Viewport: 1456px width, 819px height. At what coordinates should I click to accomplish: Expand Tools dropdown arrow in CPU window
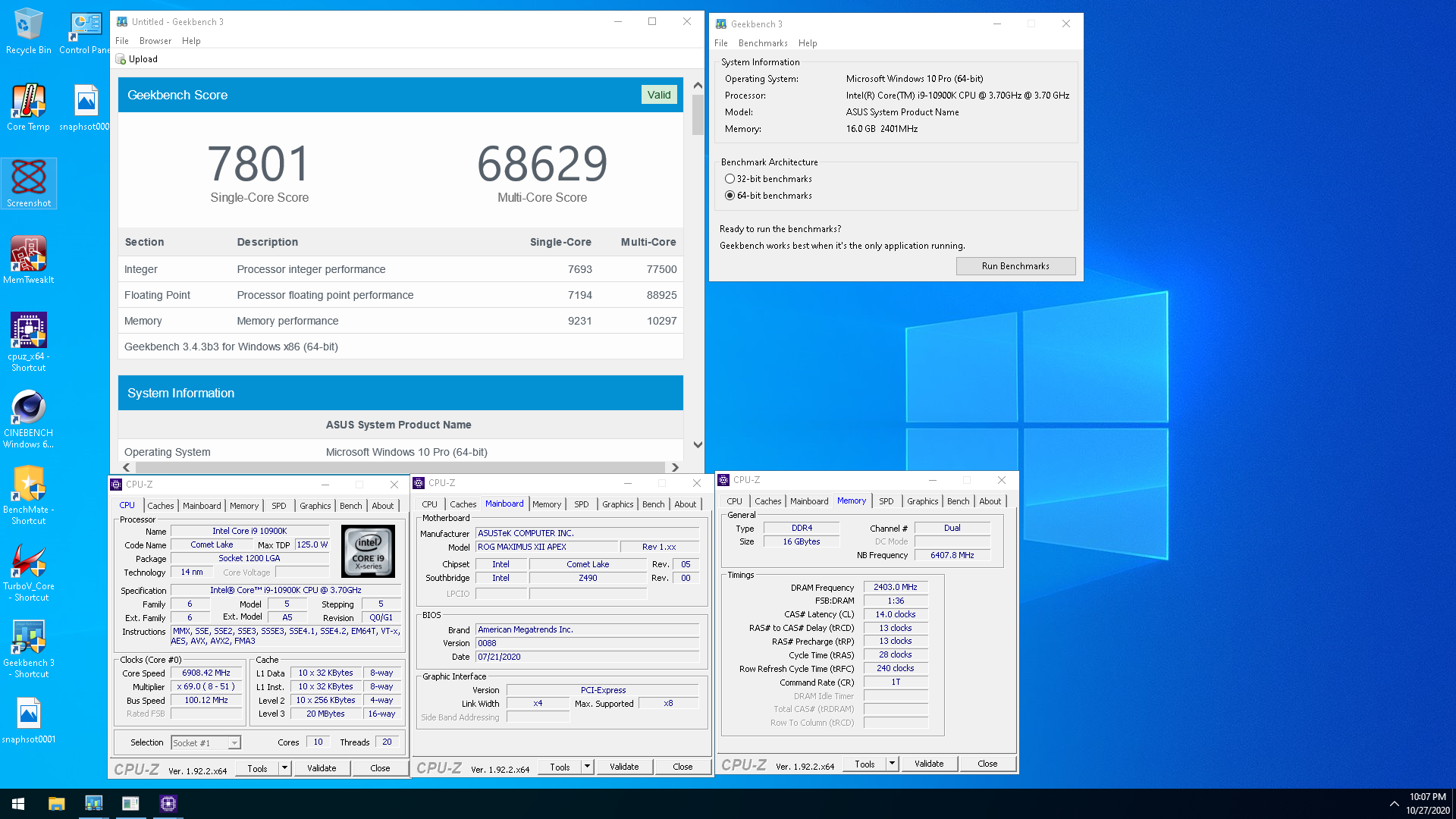coord(284,768)
